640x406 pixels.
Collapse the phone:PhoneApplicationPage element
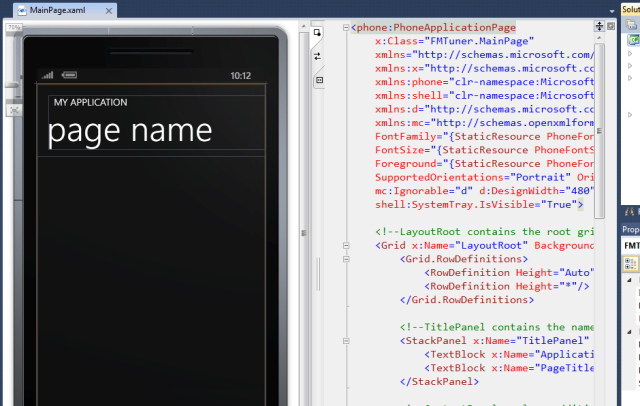coord(346,28)
